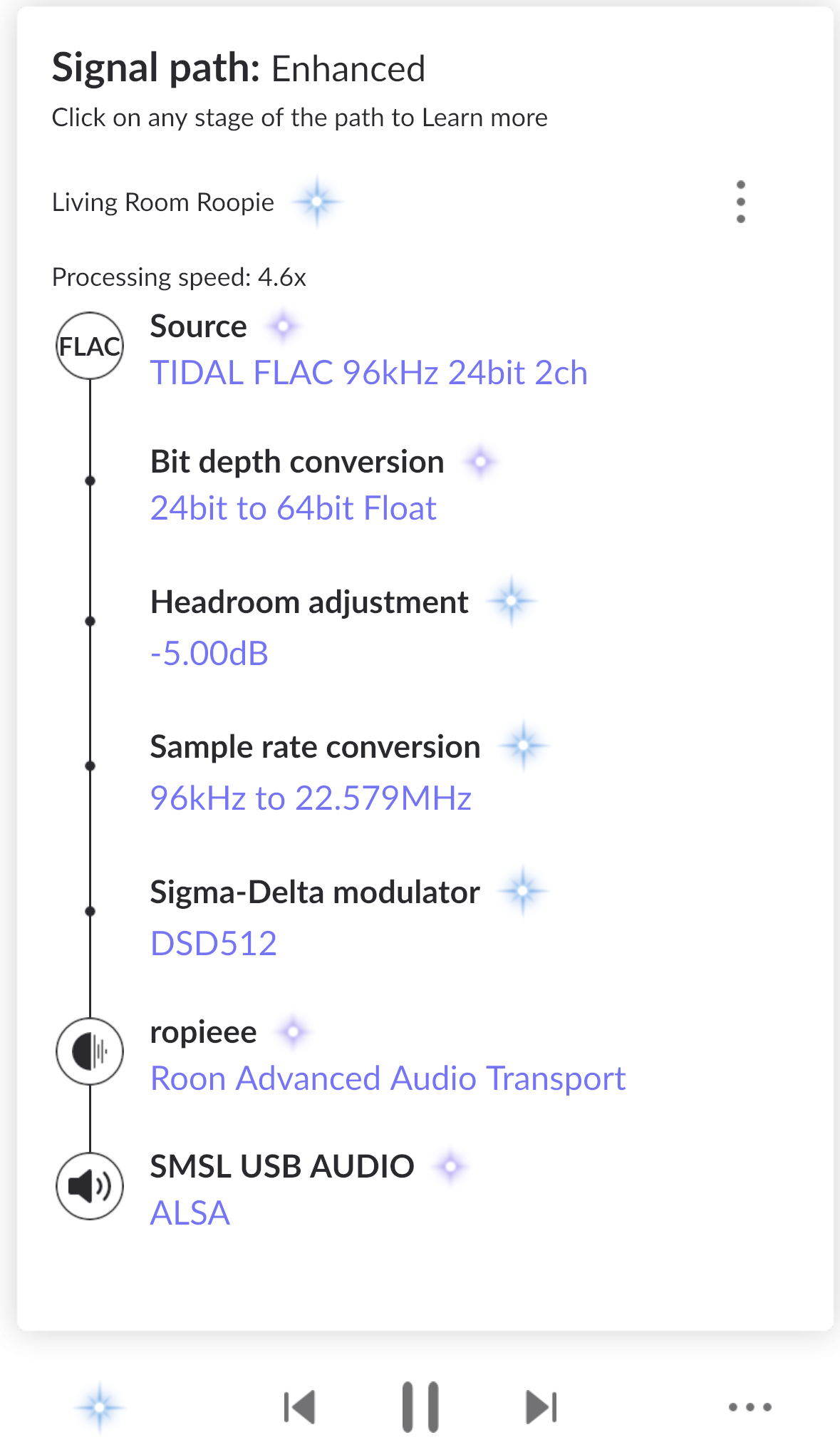Open the vertical three-dot zone menu

[741, 202]
